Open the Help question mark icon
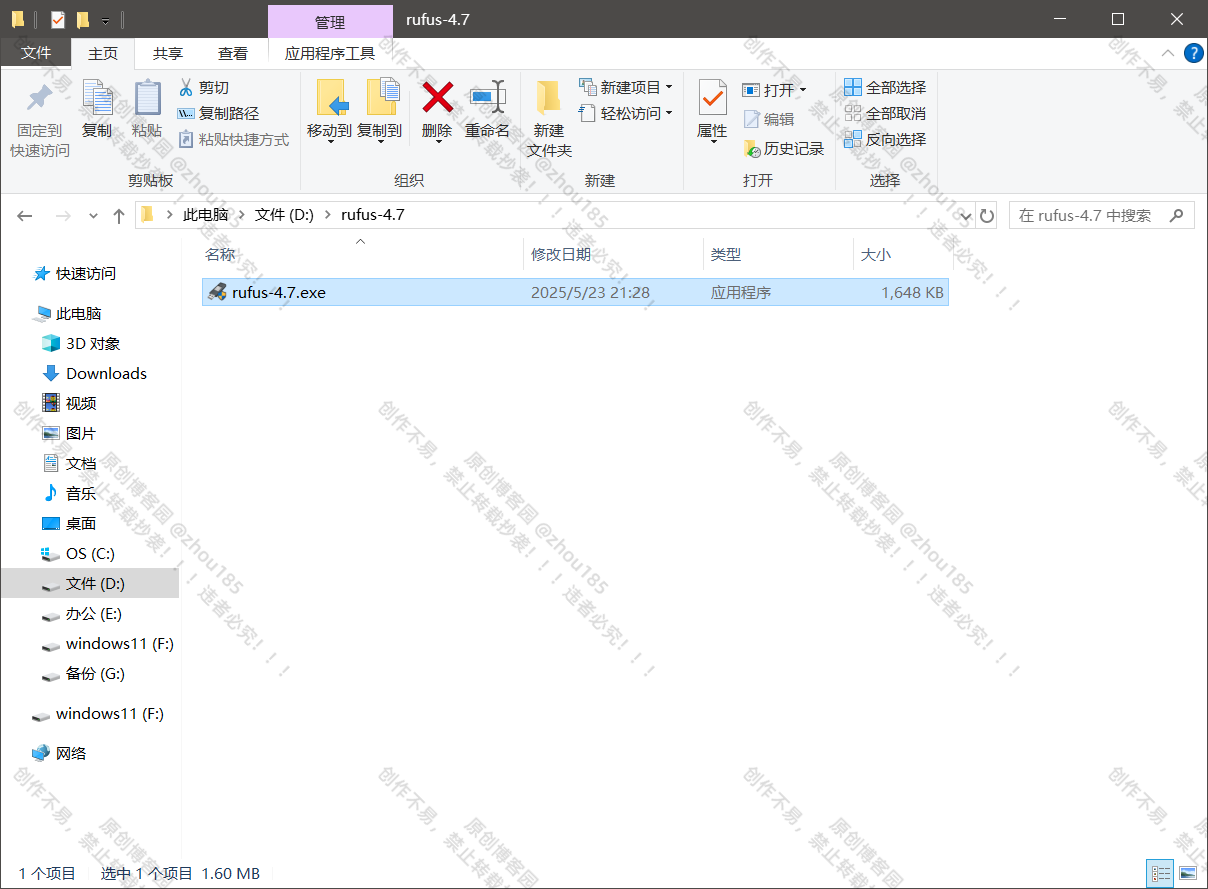The width and height of the screenshot is (1208, 889). click(x=1193, y=54)
